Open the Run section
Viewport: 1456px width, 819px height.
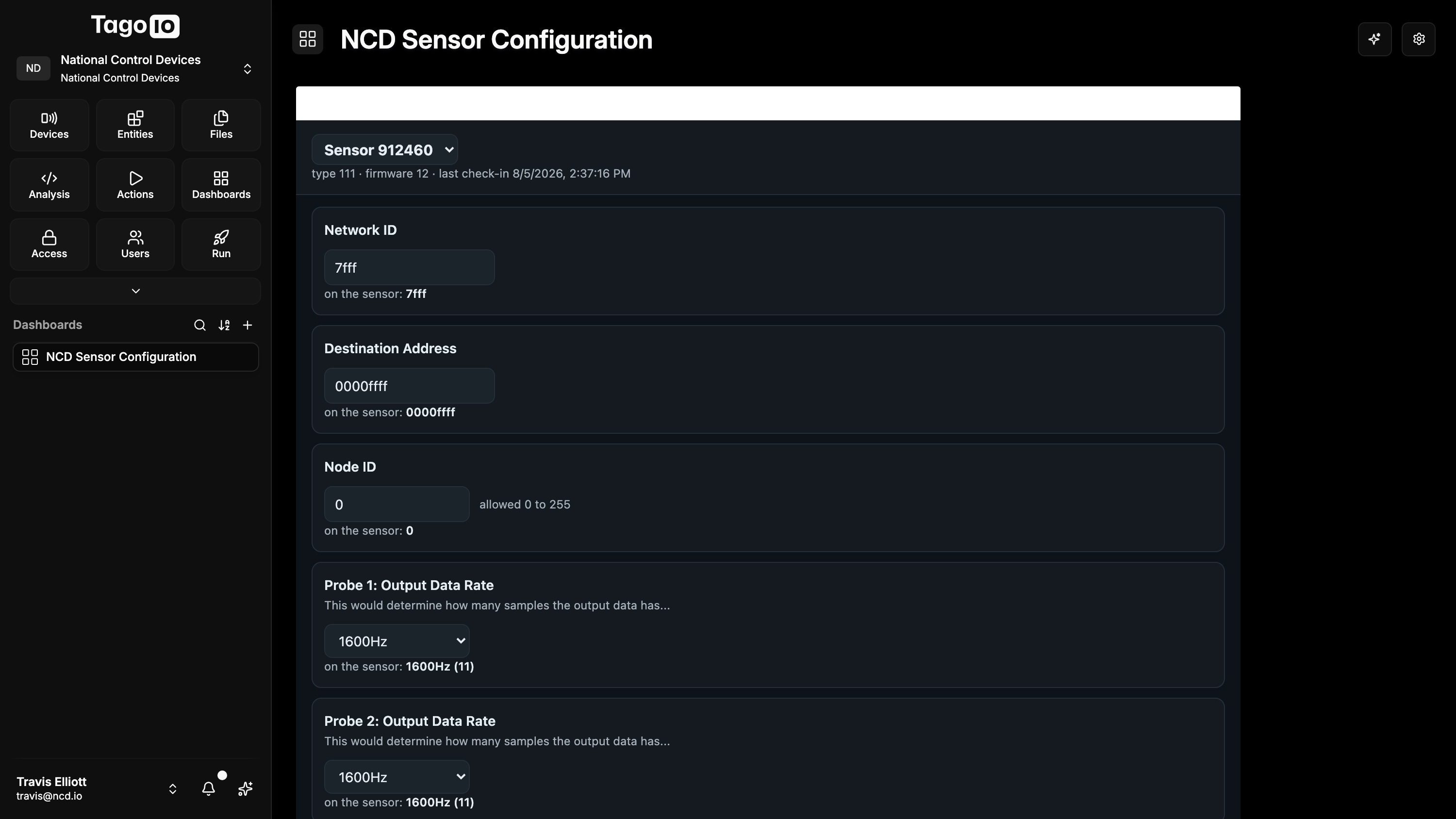(221, 244)
